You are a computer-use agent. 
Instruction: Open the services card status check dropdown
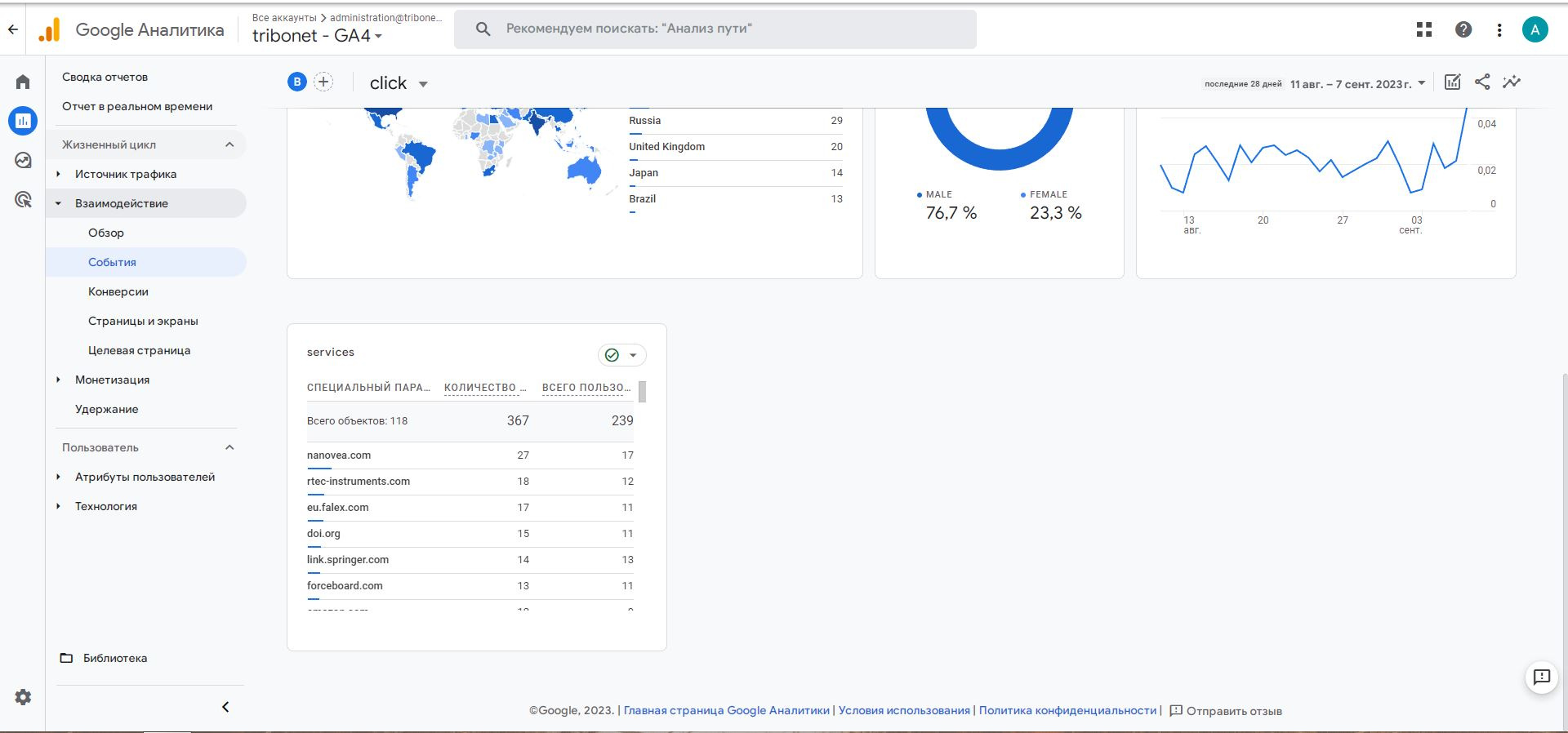click(622, 355)
